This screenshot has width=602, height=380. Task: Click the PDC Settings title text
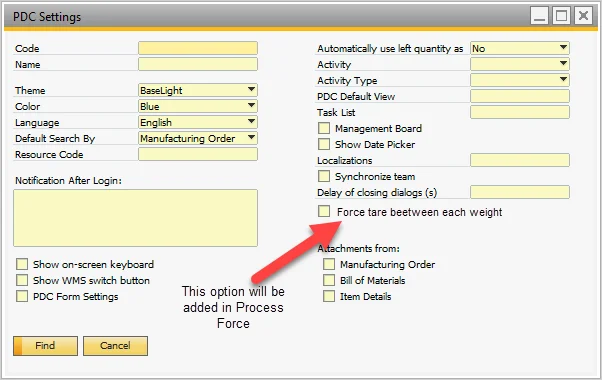[47, 17]
